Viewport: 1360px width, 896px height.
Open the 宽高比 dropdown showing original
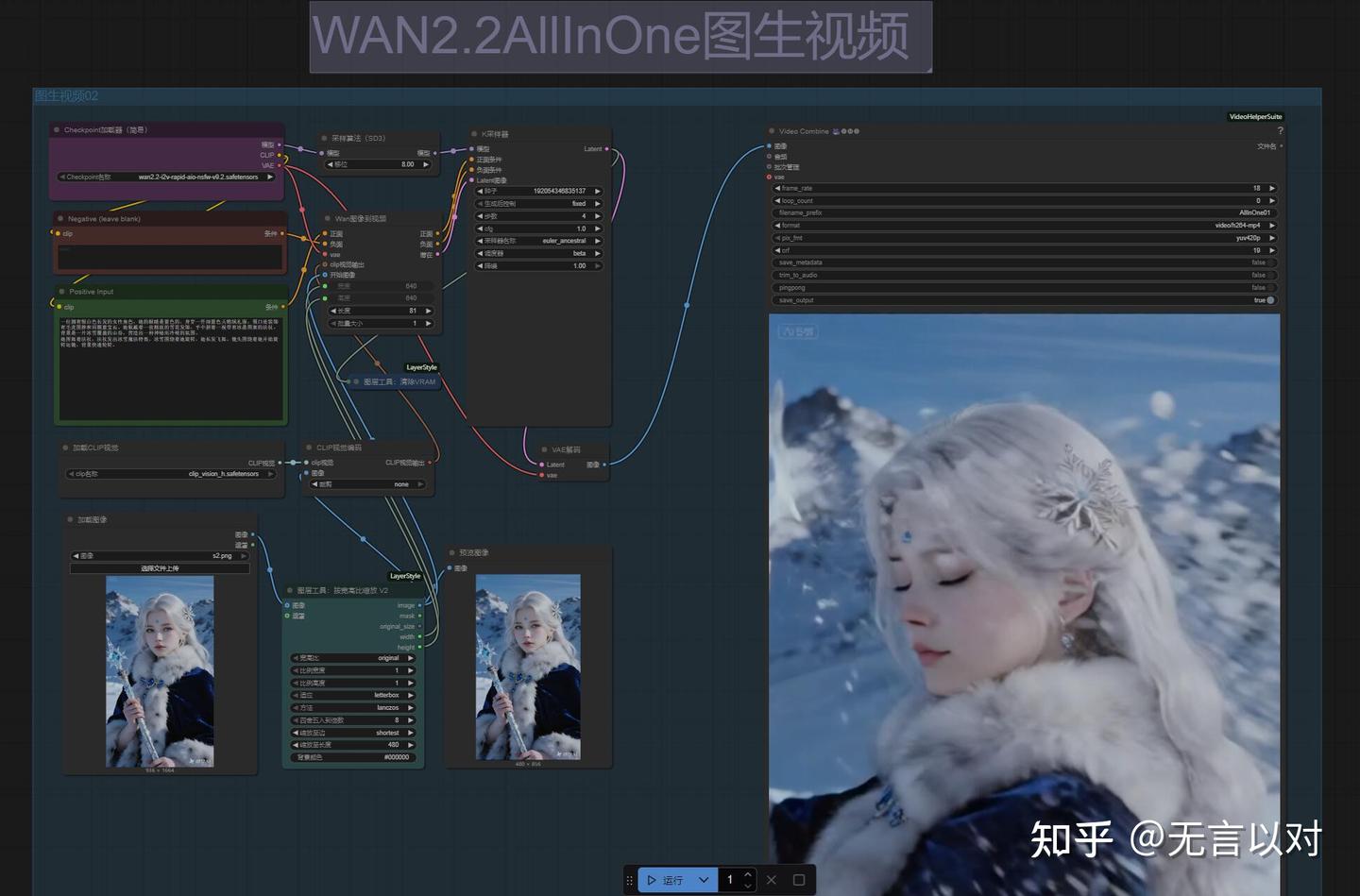coord(354,658)
